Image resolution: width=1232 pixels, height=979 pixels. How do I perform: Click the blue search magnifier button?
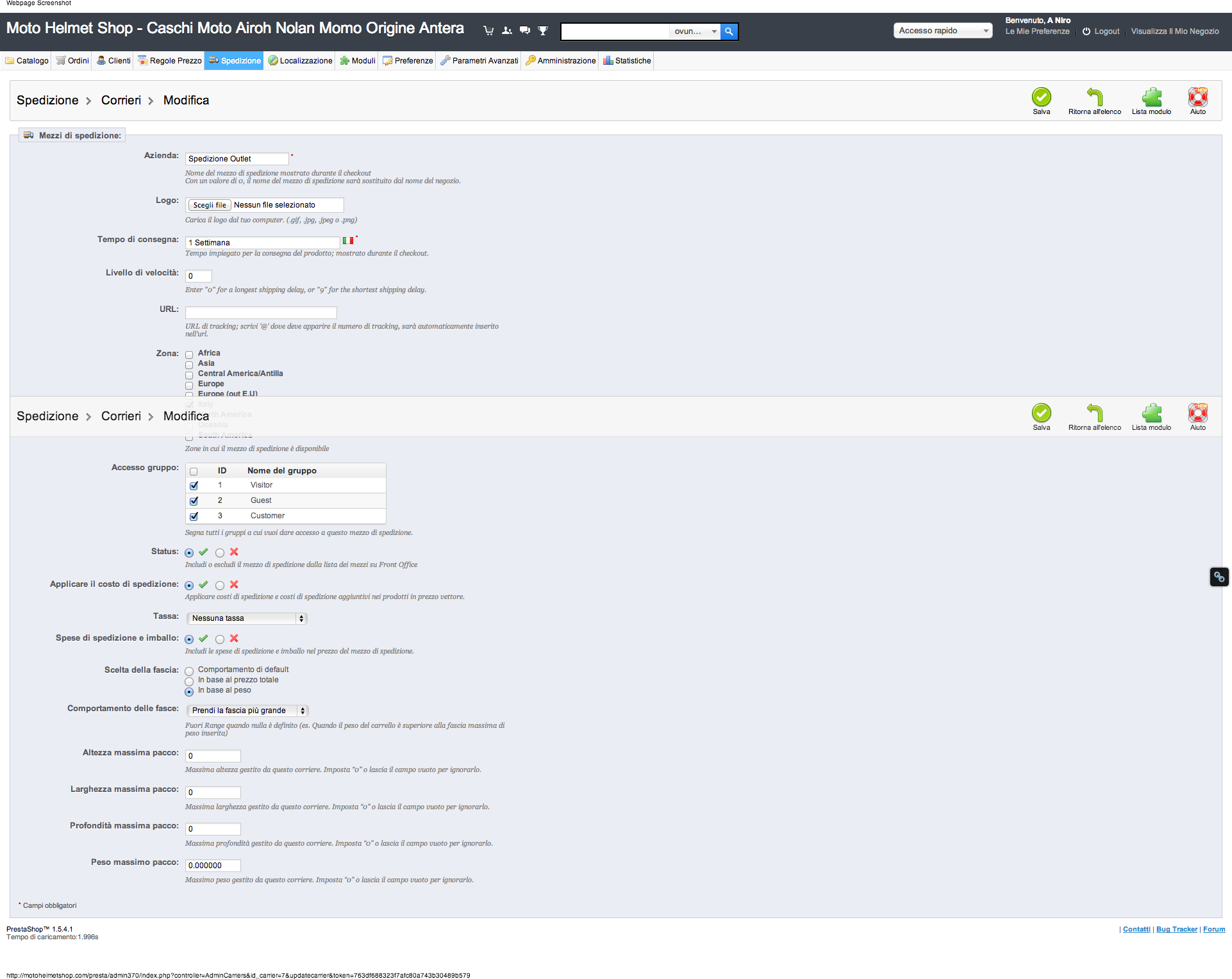point(729,31)
